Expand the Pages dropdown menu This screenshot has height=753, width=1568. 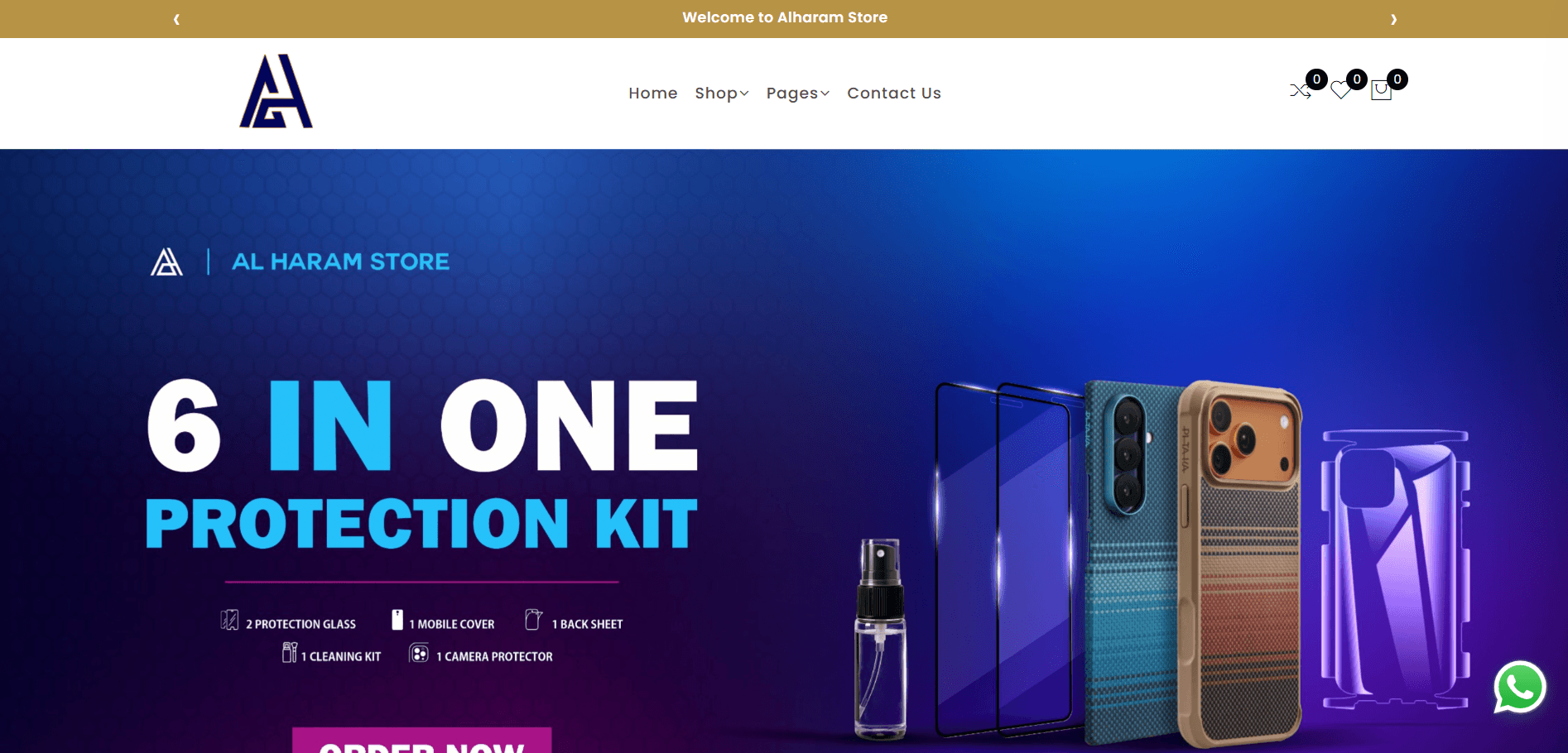click(797, 94)
